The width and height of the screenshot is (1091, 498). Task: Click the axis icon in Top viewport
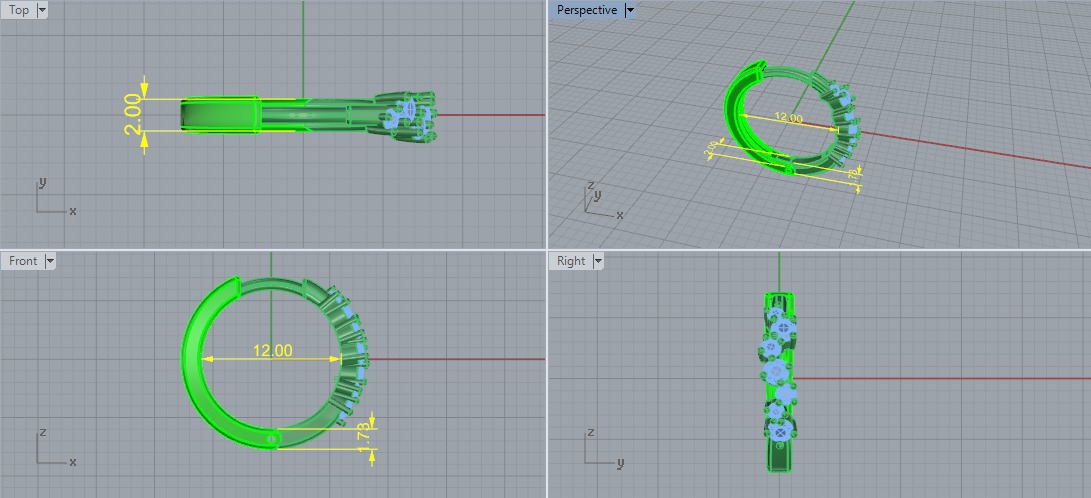(x=54, y=197)
